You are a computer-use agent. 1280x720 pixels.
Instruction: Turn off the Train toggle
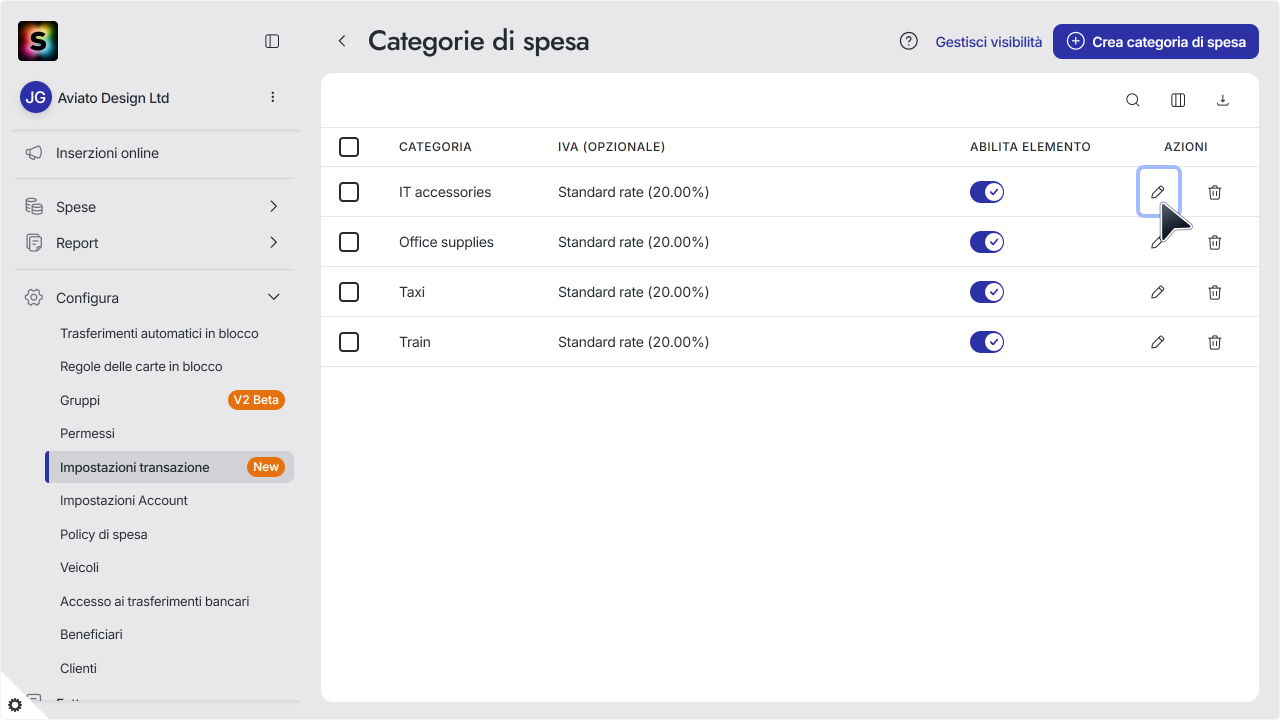[x=987, y=342]
